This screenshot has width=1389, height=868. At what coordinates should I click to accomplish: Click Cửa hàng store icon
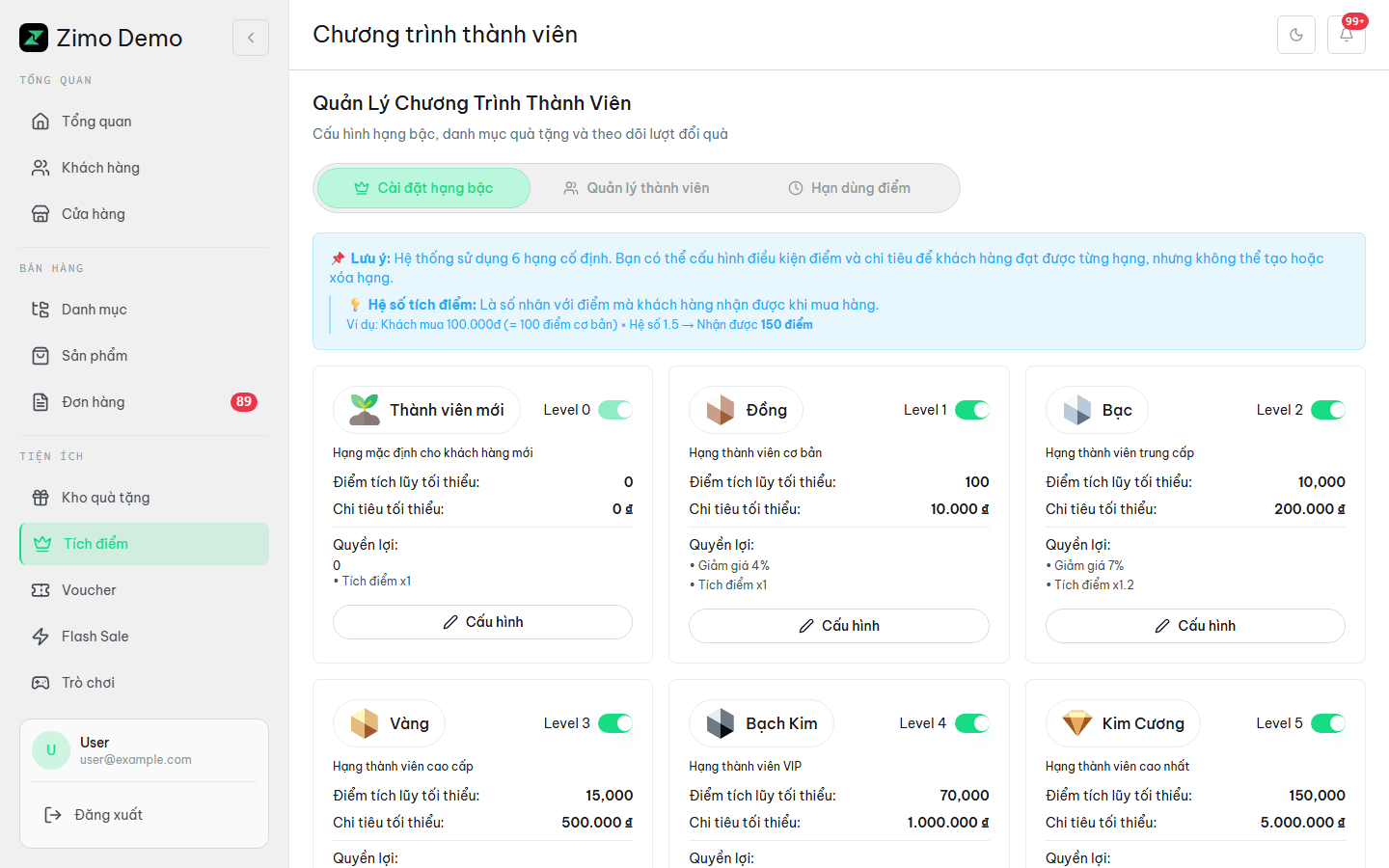41,214
